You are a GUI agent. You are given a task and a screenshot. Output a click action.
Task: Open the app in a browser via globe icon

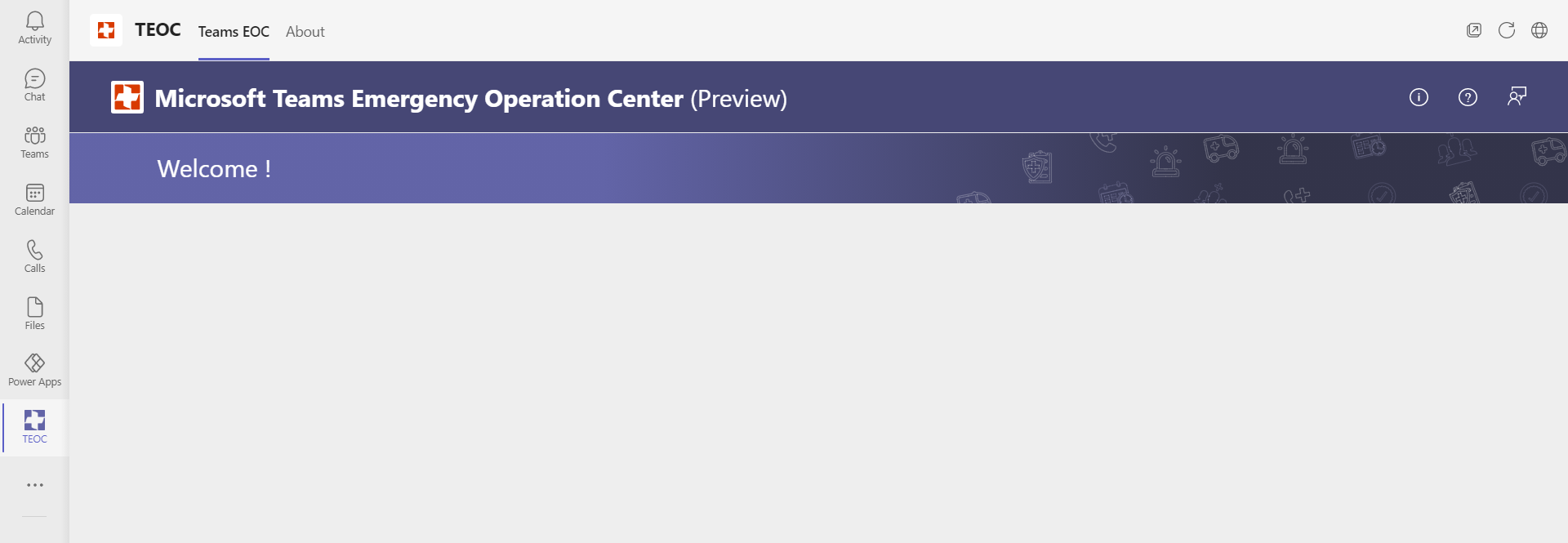1539,30
